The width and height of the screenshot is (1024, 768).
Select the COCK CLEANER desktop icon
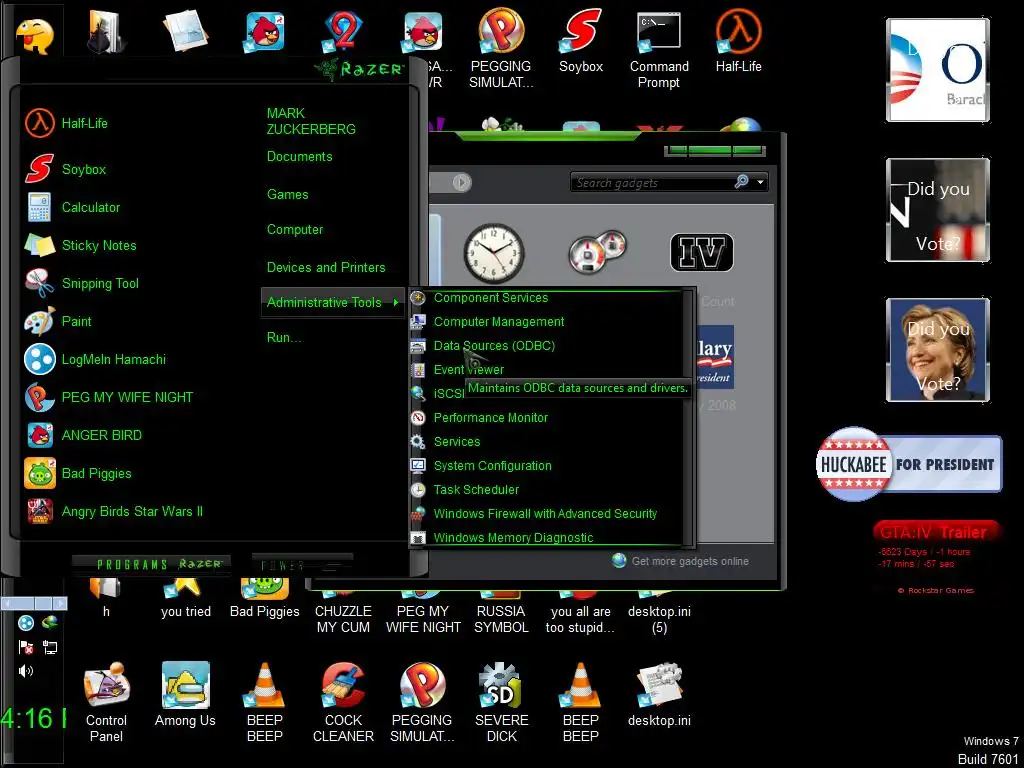point(344,702)
